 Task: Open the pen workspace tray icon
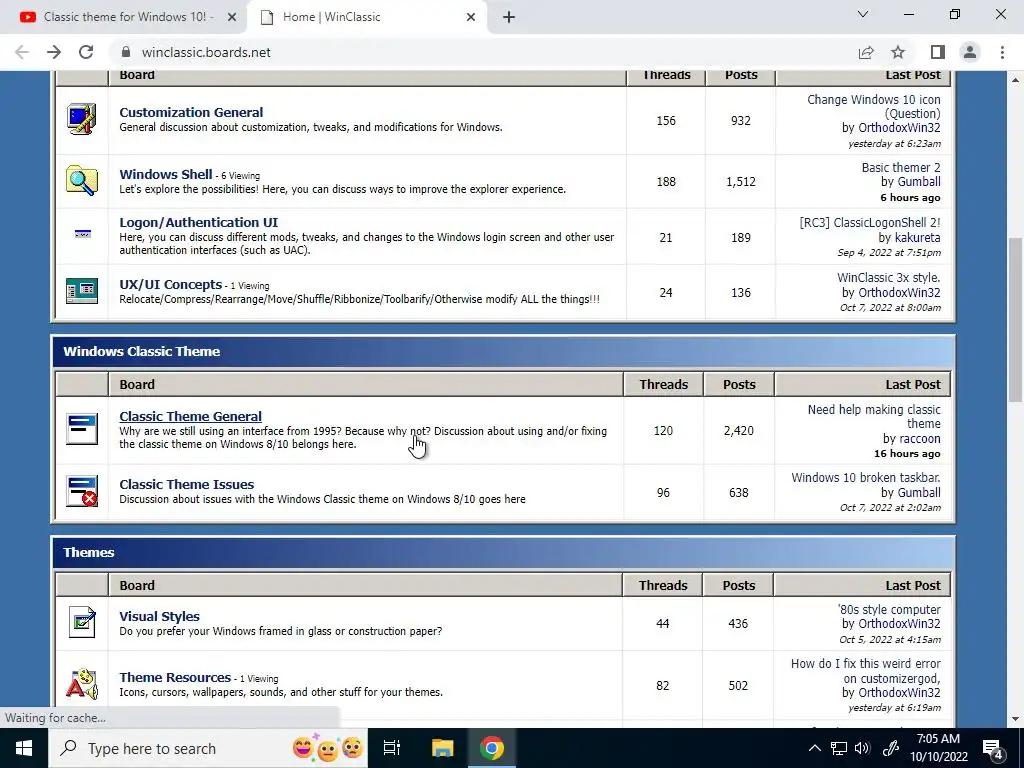tap(890, 748)
